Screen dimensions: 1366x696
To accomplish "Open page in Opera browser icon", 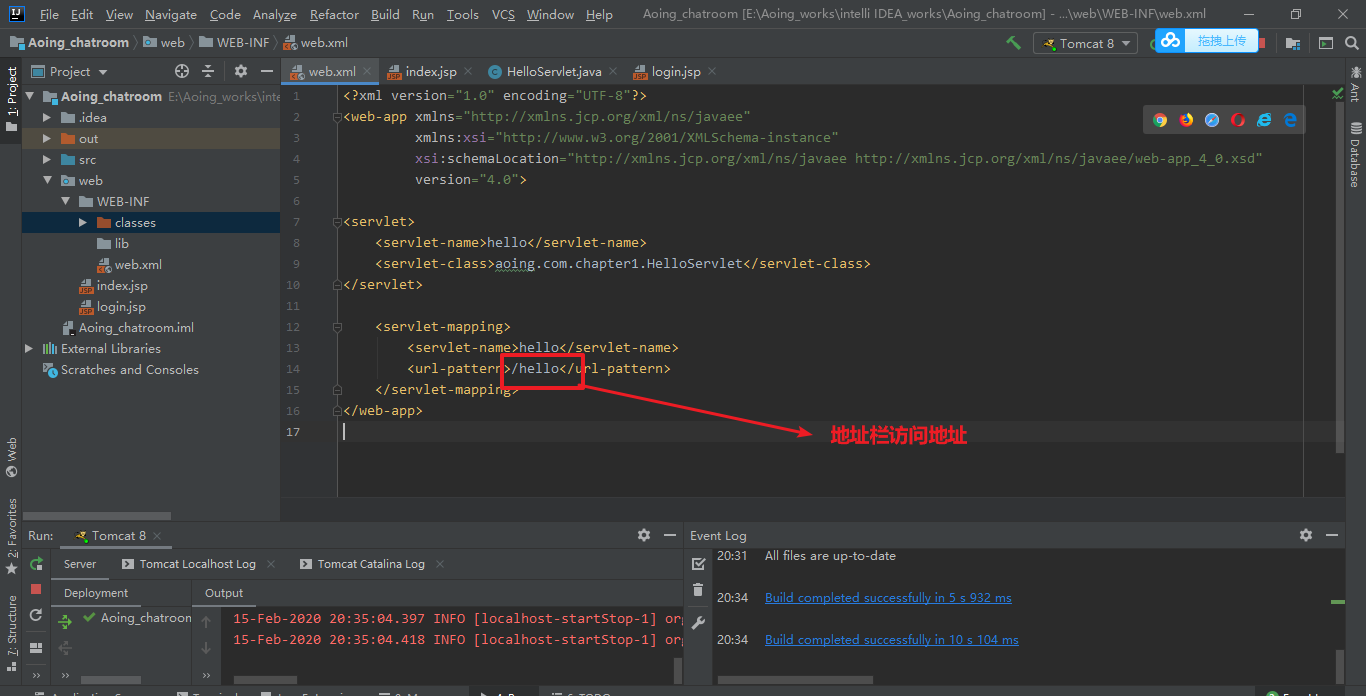I will coord(1238,120).
